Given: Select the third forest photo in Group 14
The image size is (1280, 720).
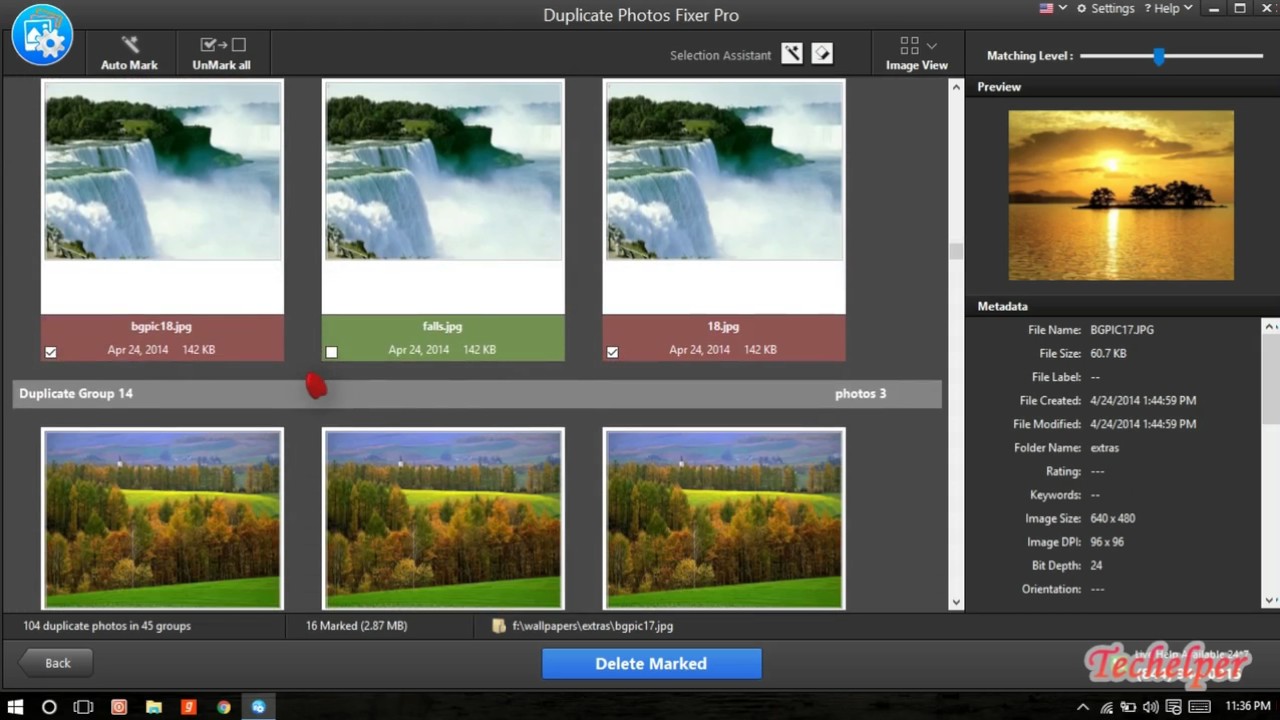Looking at the screenshot, I should (724, 519).
